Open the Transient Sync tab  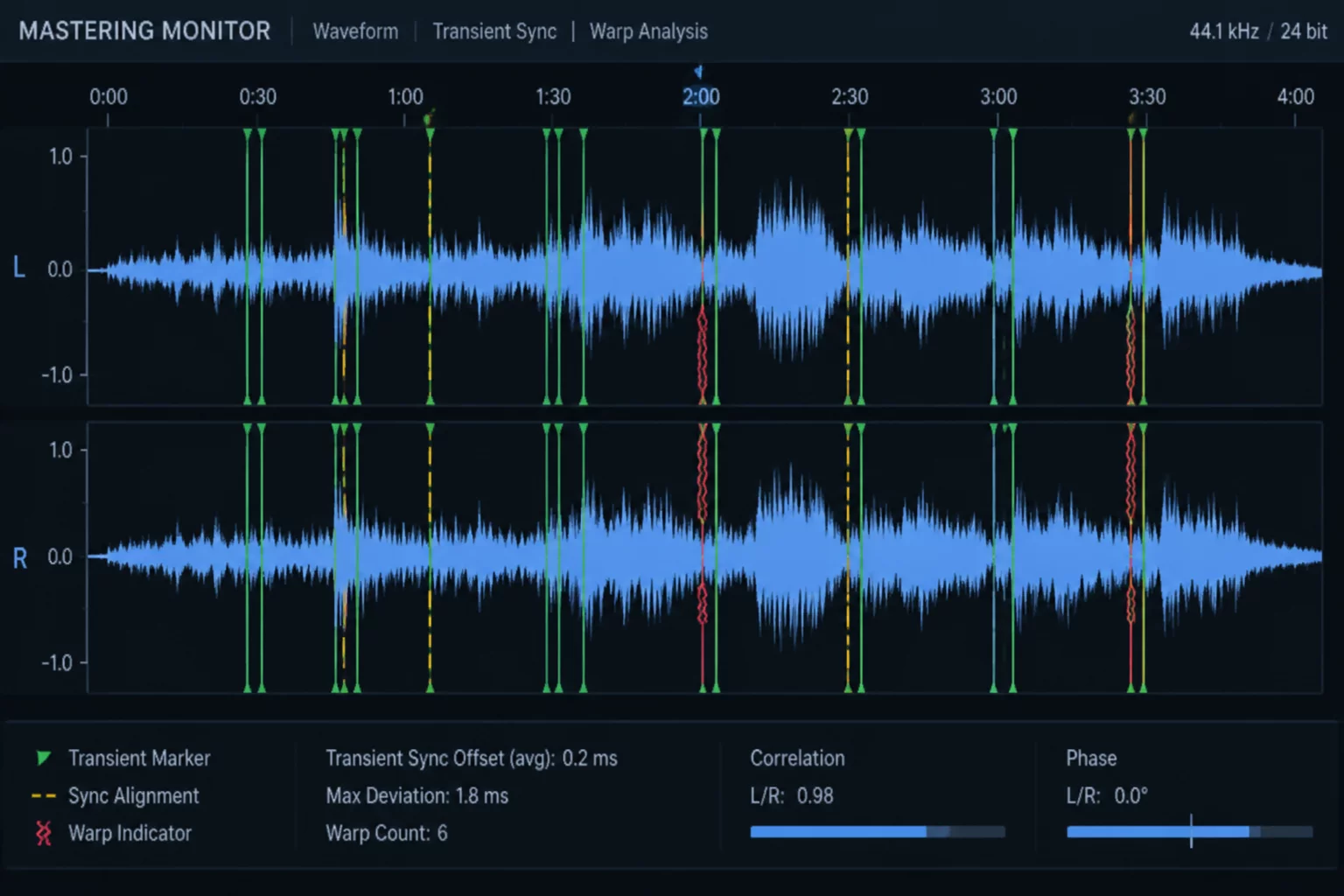point(494,31)
